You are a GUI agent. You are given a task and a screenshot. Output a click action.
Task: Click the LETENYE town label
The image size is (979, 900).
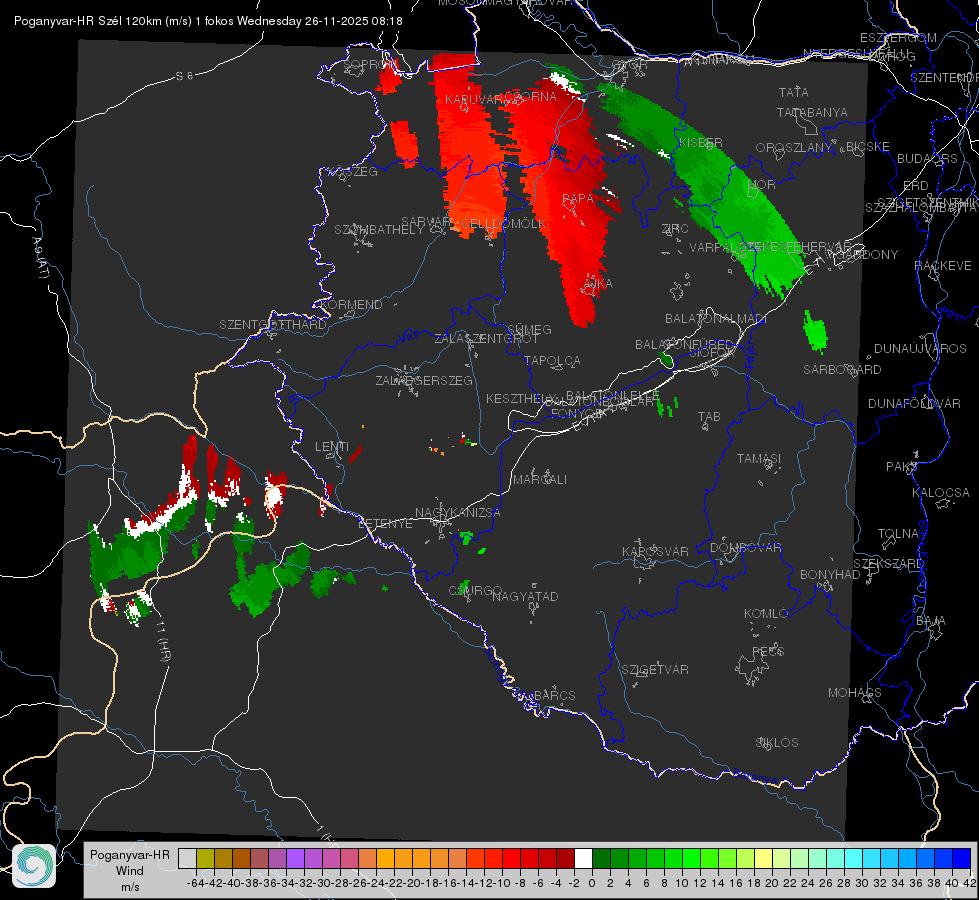tap(385, 523)
